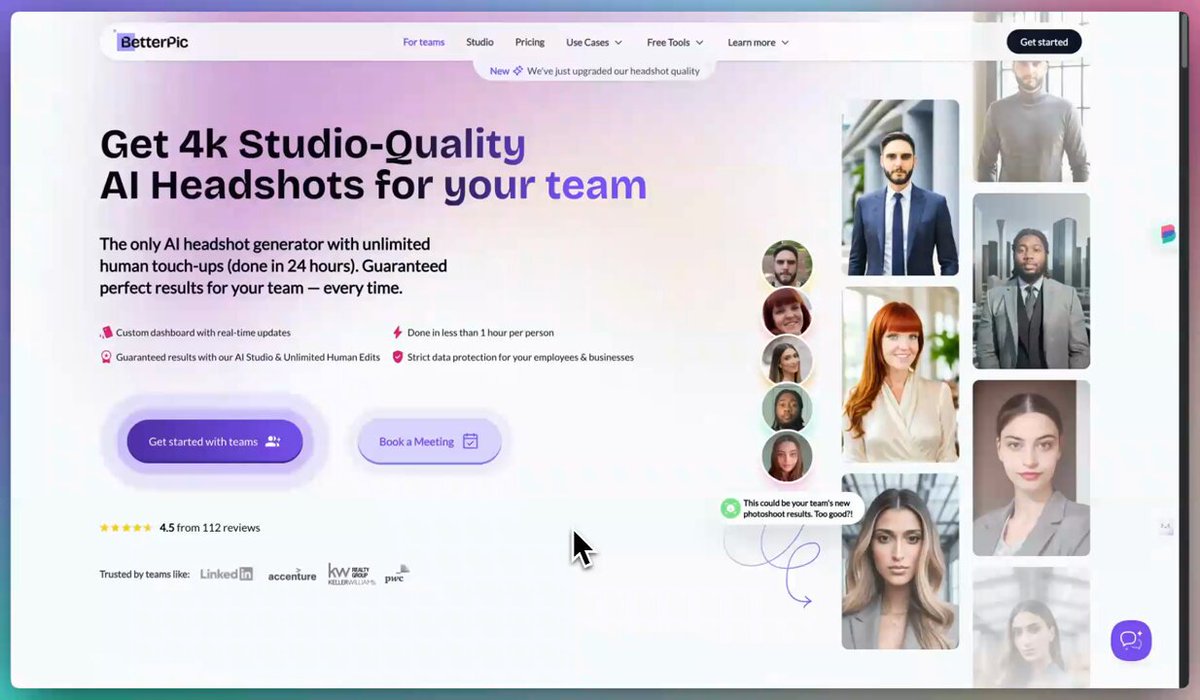Select the red-haired woman's round avatar
This screenshot has height=700, width=1200.
coord(787,313)
